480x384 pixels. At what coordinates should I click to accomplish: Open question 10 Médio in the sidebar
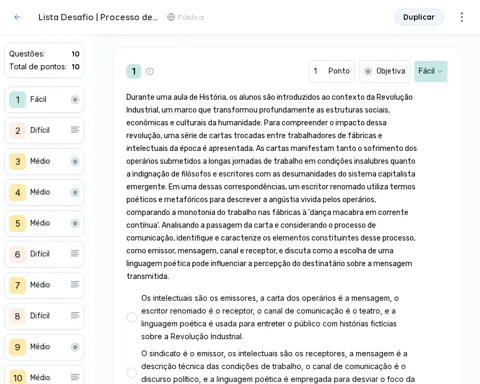(x=44, y=375)
